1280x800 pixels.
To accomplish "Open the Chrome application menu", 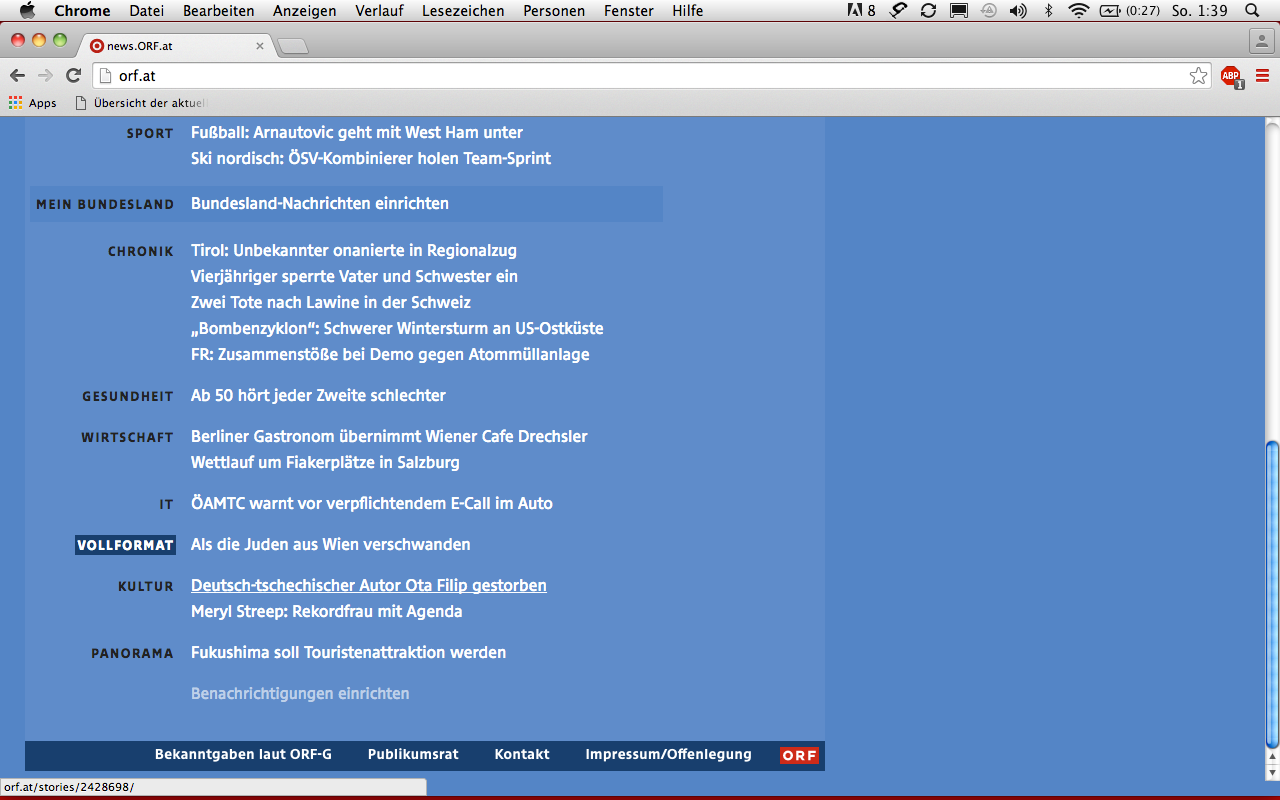I will [82, 11].
